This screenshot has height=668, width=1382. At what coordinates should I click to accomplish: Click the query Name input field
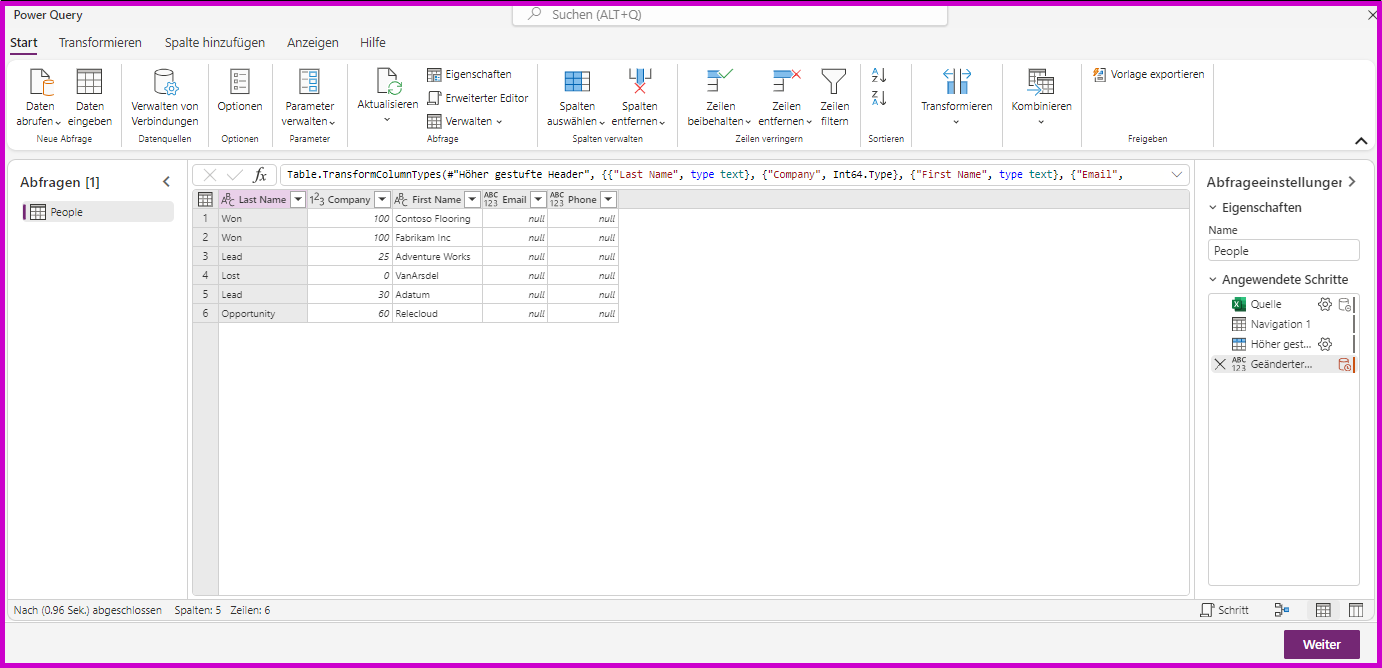1283,251
